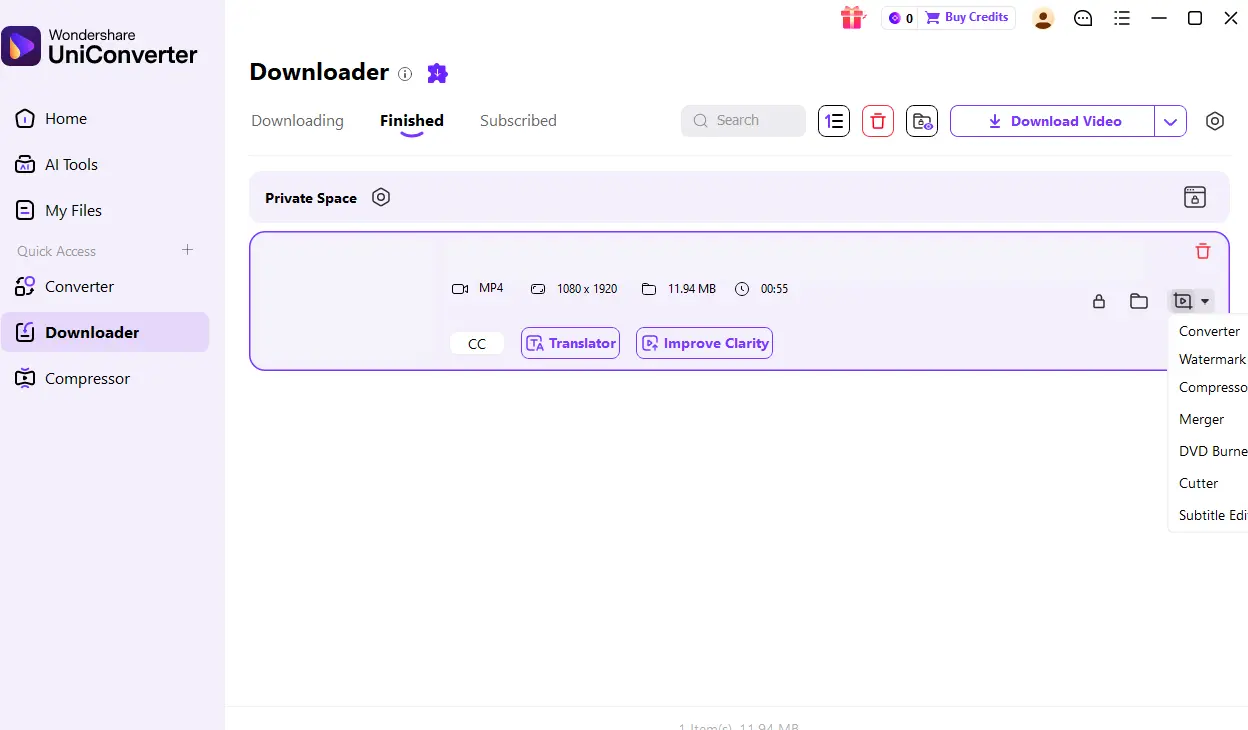Click the red delete all trash icon
Screen dimensions: 1248x730
878,121
